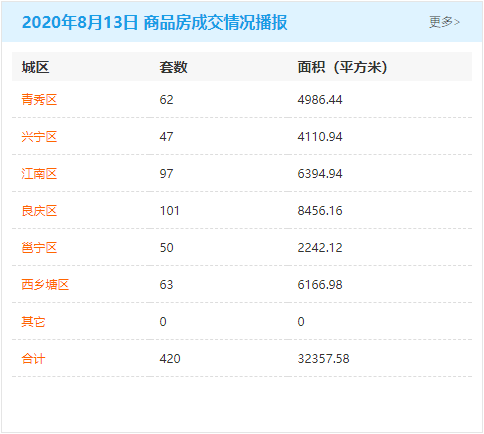Open the 良庆区 district link

click(39, 210)
